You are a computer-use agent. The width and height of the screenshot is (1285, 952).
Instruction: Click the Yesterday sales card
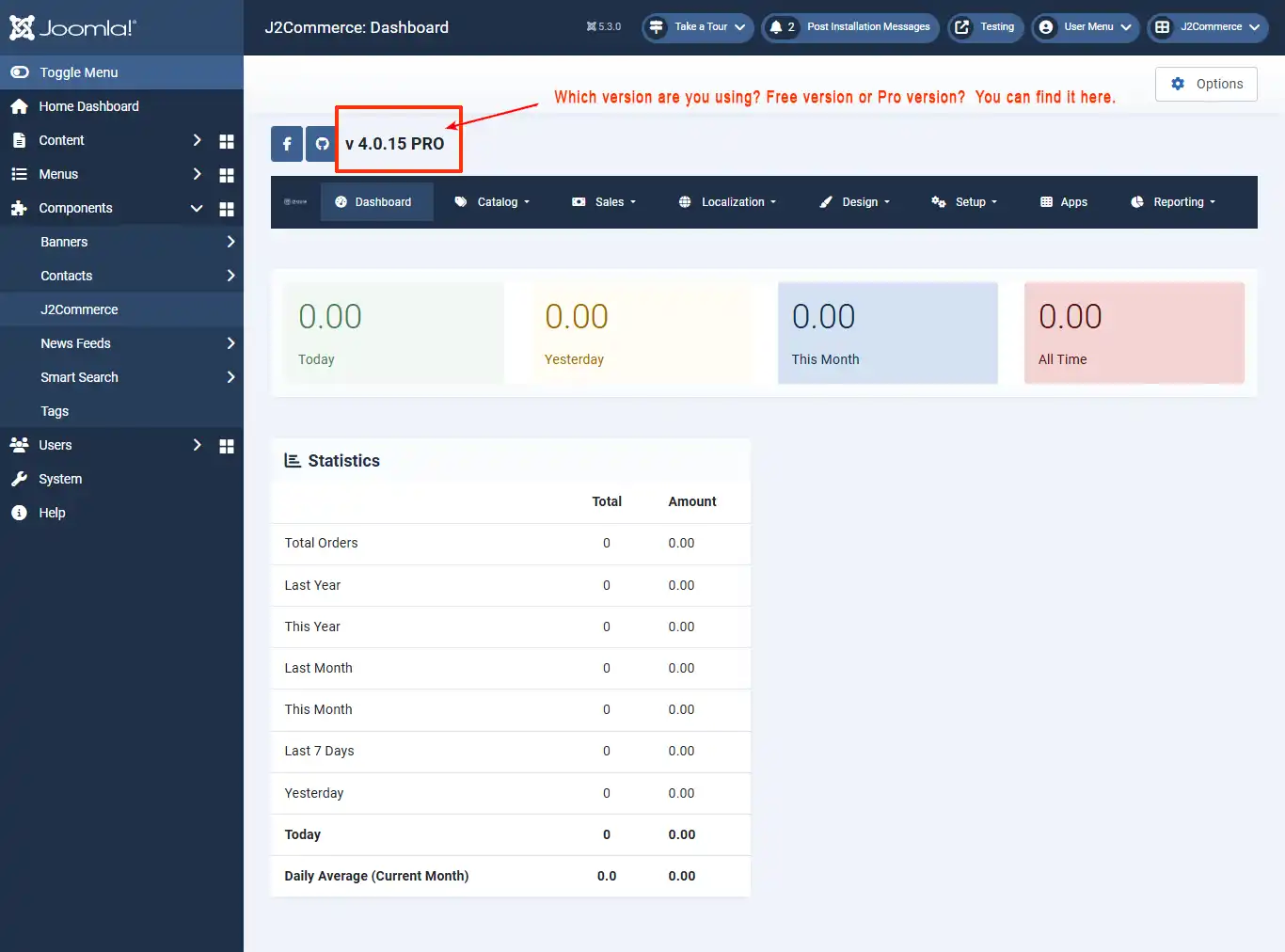click(641, 333)
